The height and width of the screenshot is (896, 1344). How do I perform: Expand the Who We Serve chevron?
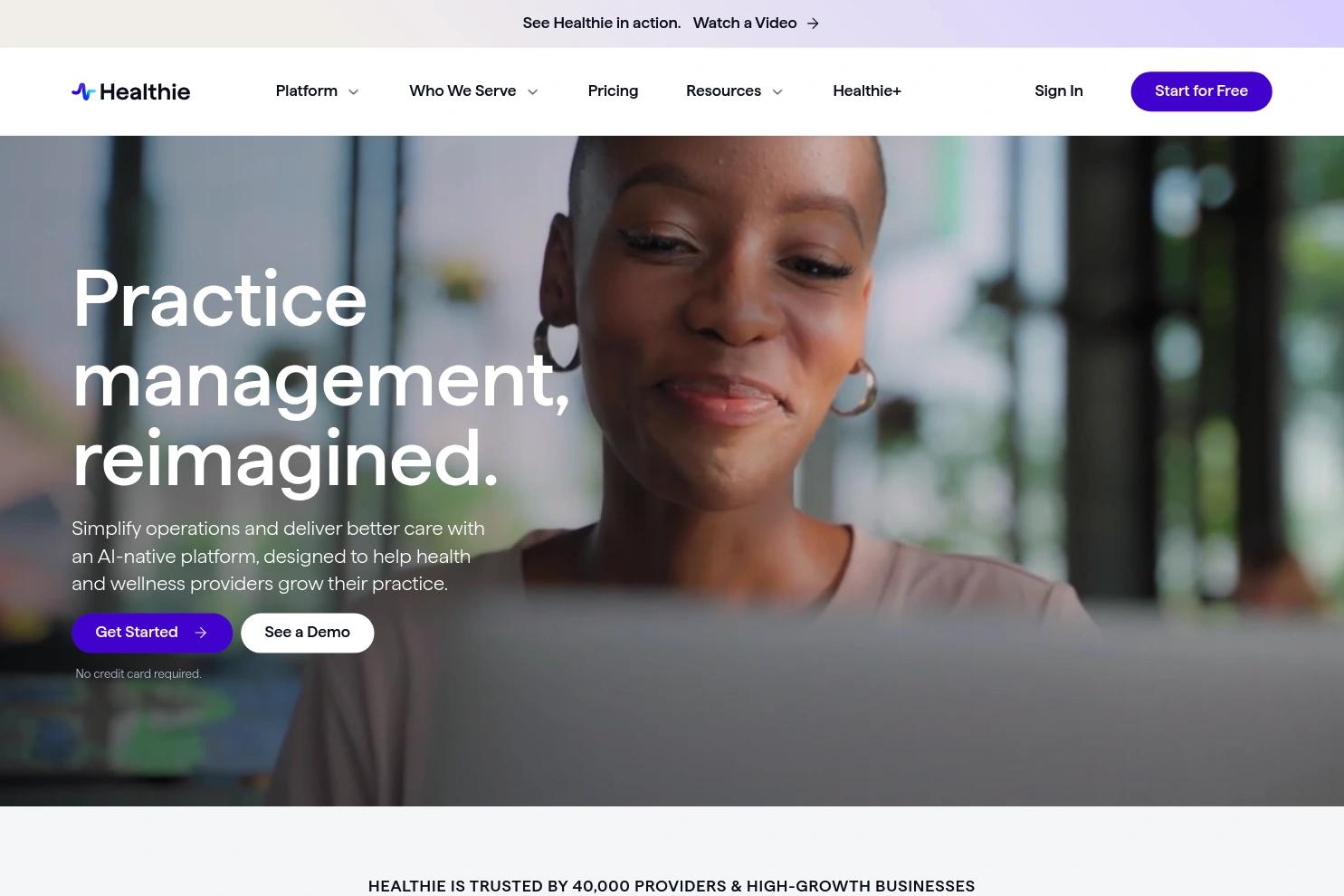click(532, 91)
